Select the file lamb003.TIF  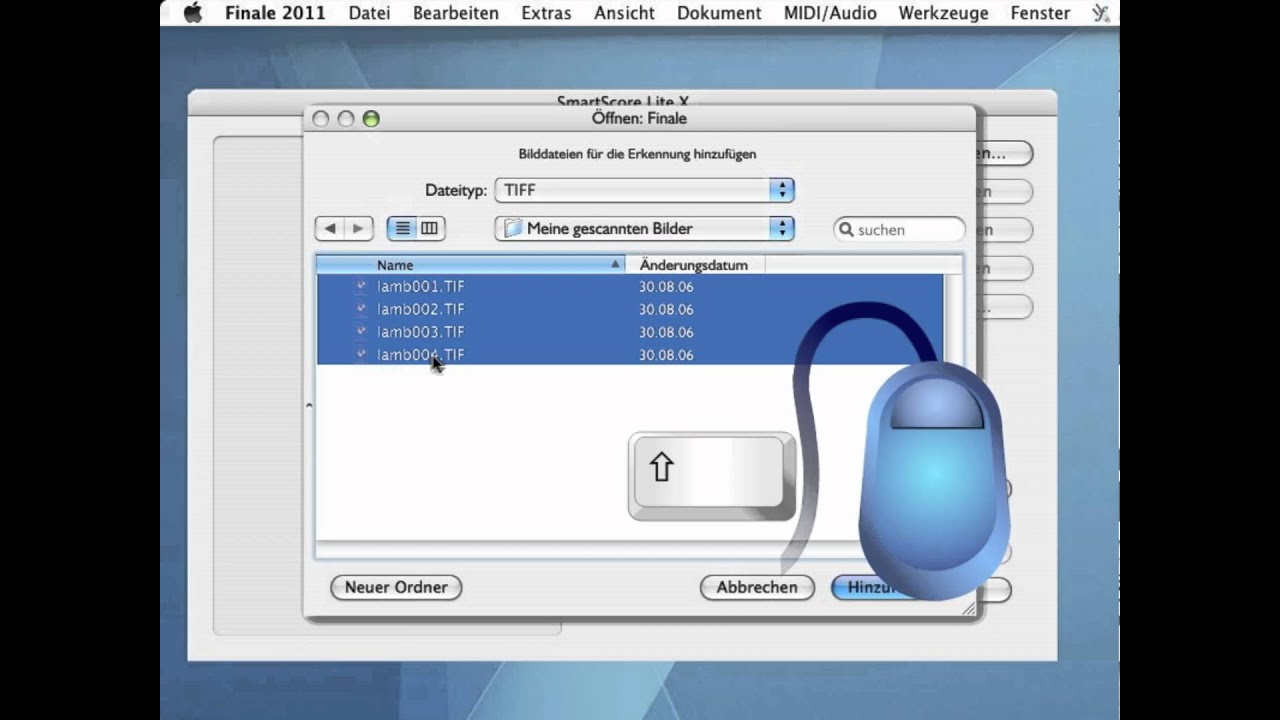click(x=630, y=332)
